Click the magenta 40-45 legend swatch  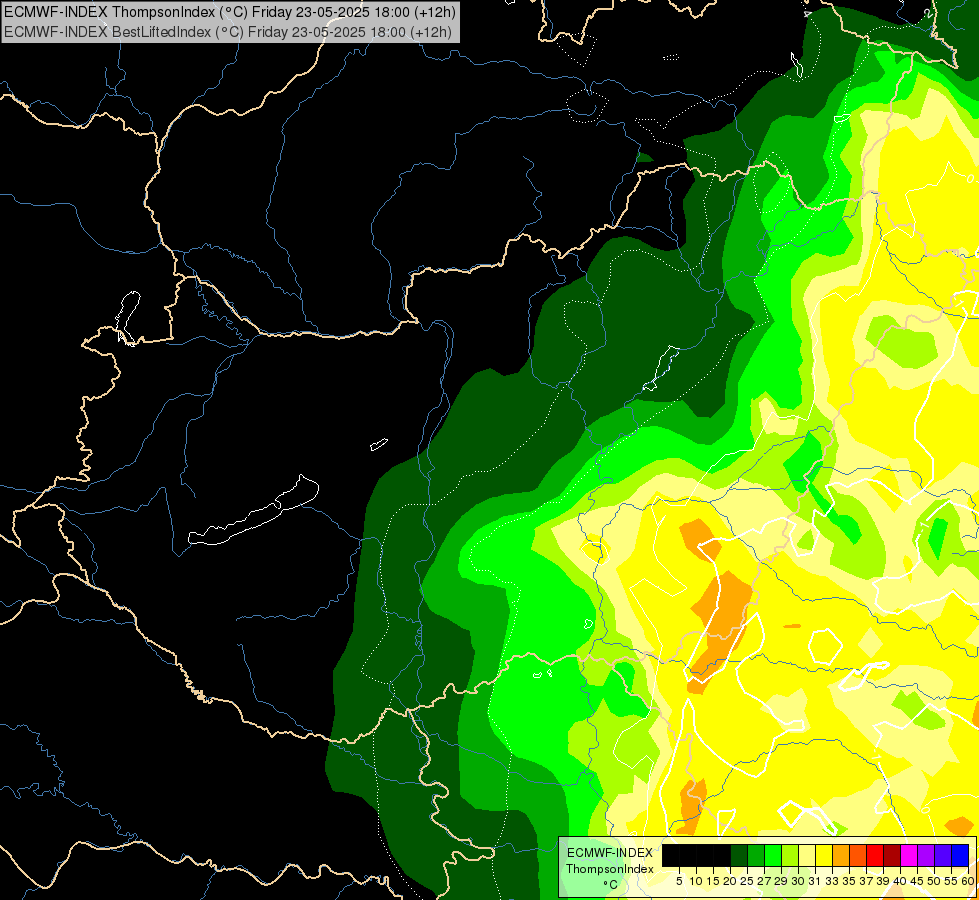[x=909, y=855]
